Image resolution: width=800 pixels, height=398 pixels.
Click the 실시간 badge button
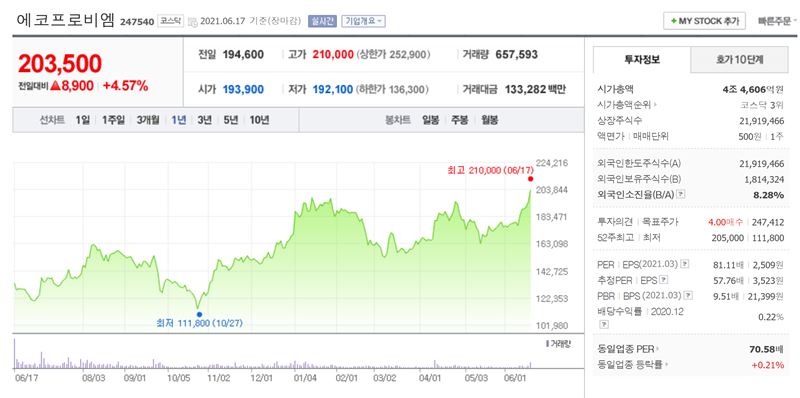coord(322,21)
